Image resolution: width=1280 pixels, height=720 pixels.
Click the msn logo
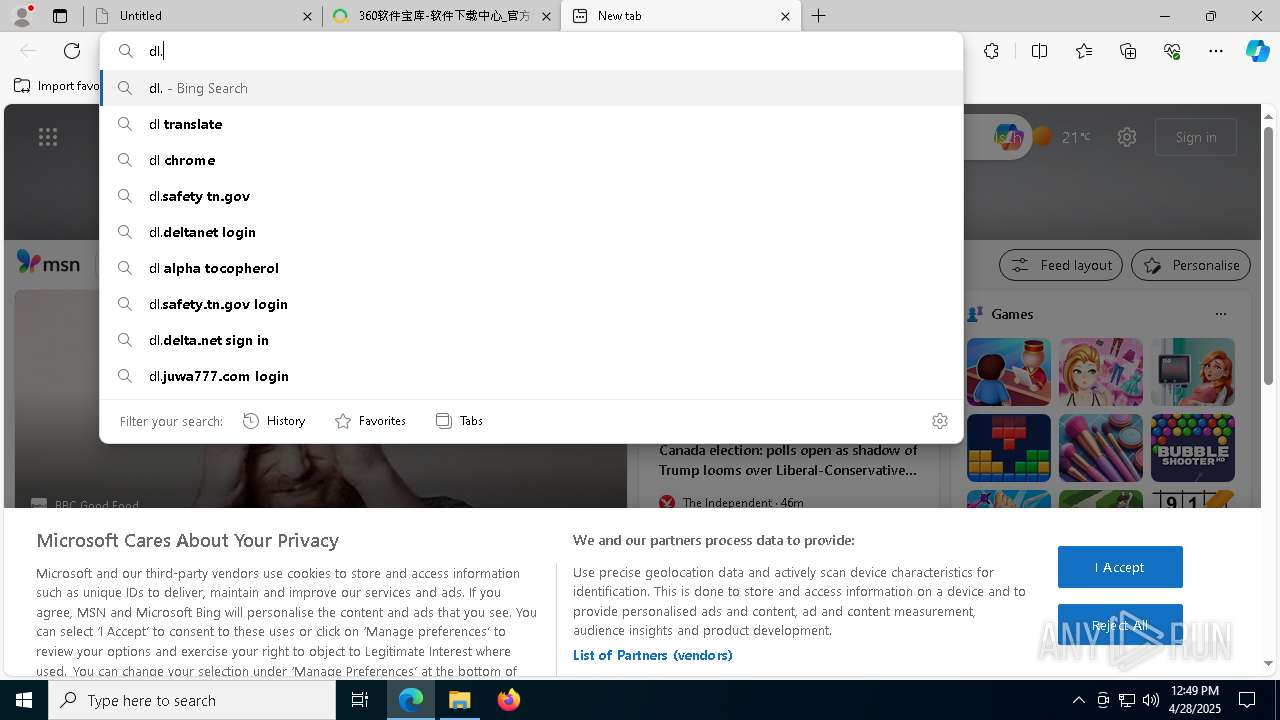pos(48,263)
